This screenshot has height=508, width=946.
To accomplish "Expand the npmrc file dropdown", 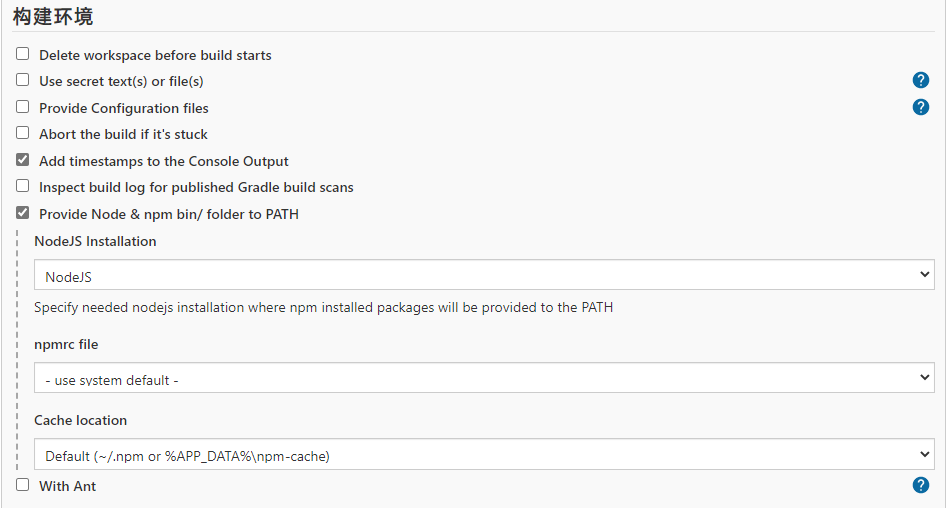I will click(x=484, y=378).
